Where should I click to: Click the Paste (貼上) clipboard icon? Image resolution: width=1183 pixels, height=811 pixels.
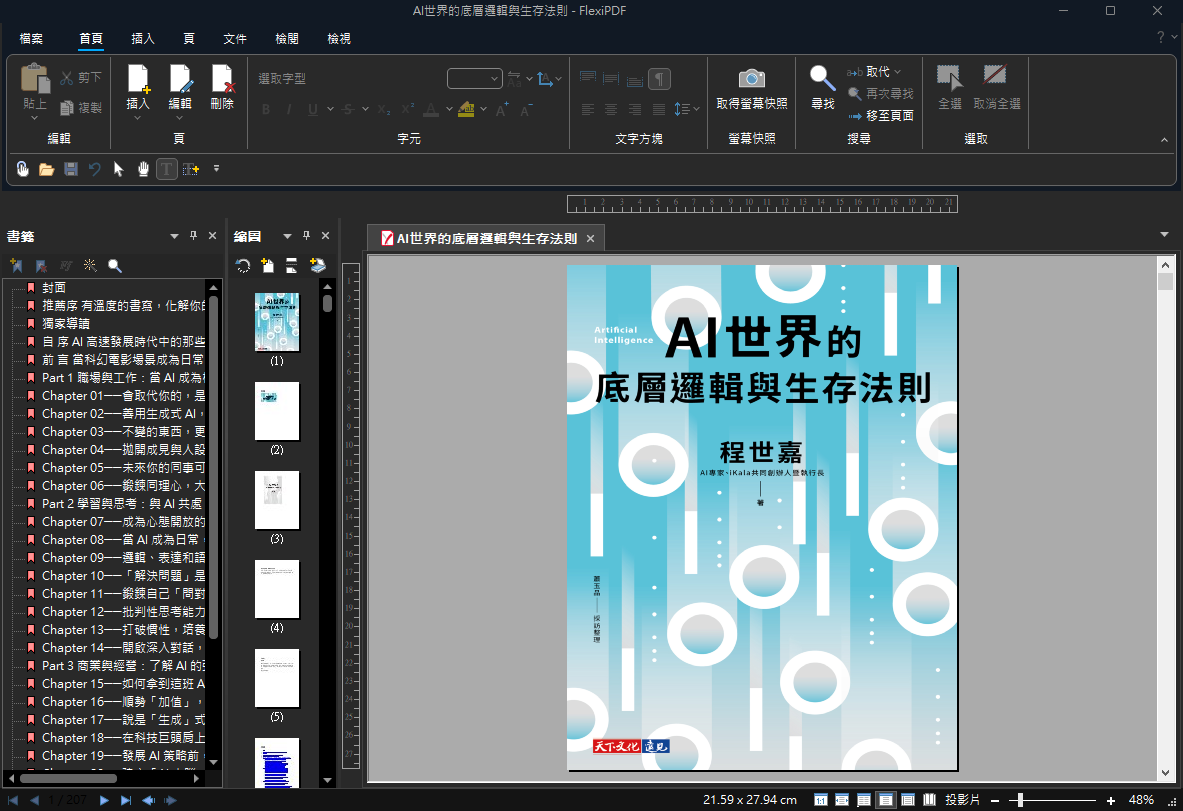point(35,78)
